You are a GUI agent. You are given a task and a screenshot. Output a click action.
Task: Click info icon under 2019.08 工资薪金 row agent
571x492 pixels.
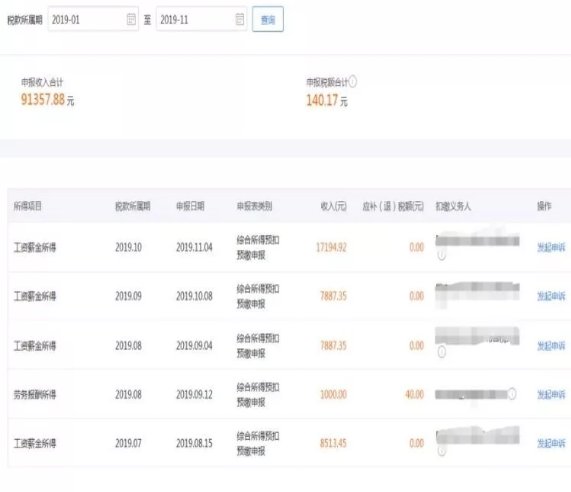point(441,352)
